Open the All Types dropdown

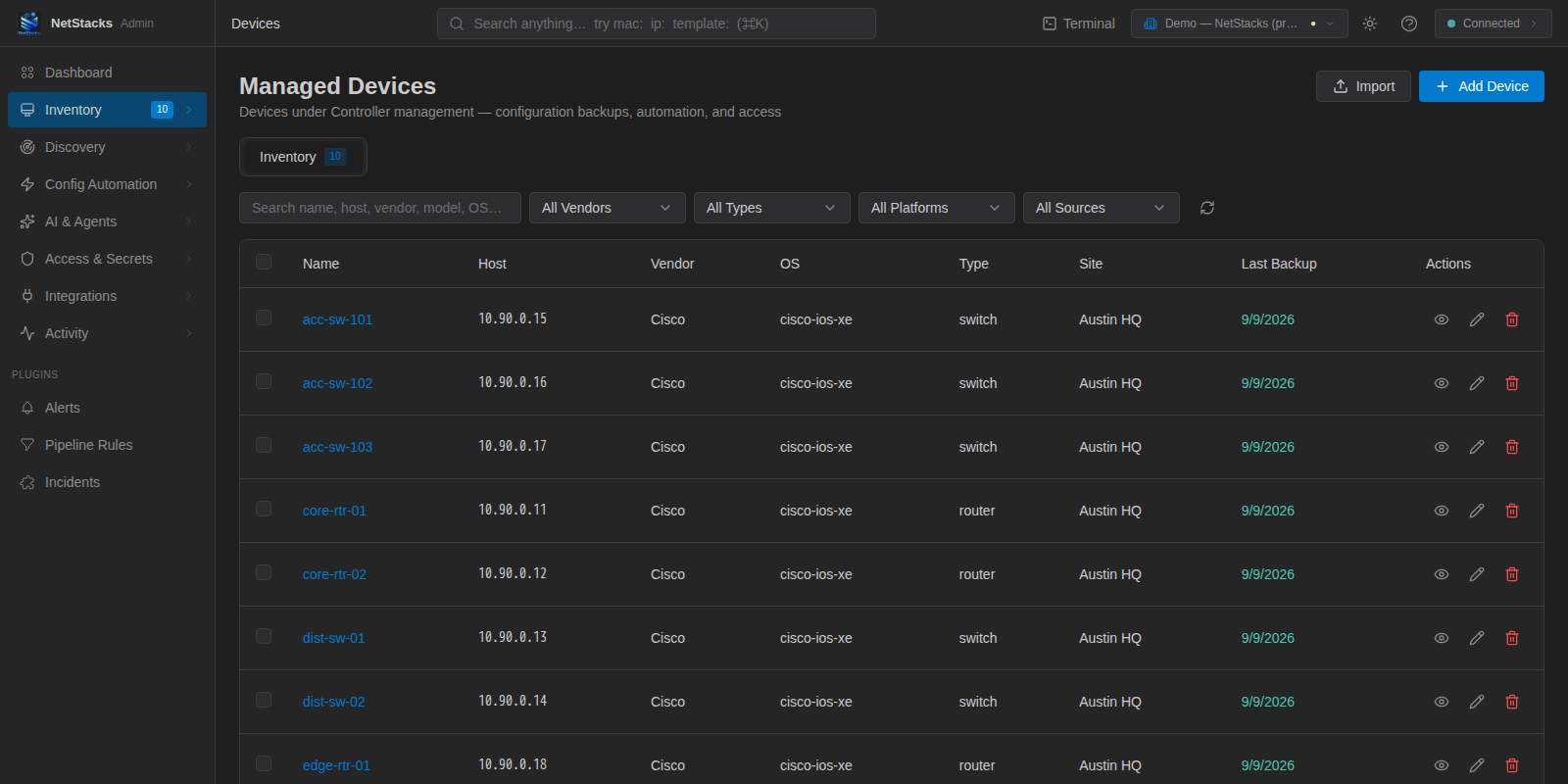[x=772, y=208]
